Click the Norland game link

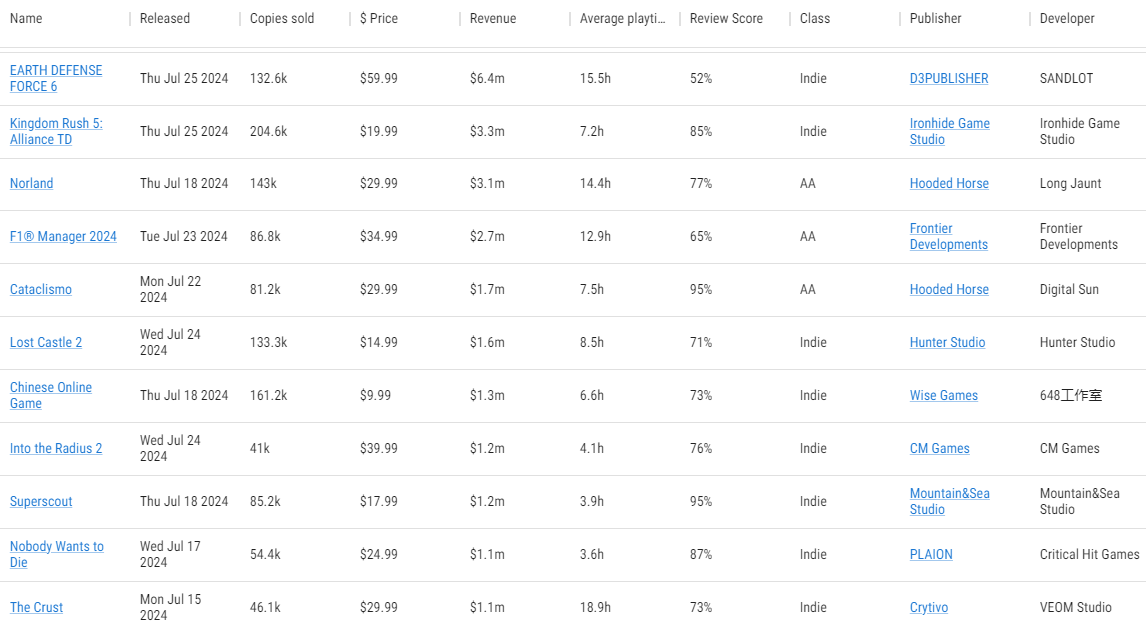pyautogui.click(x=31, y=183)
